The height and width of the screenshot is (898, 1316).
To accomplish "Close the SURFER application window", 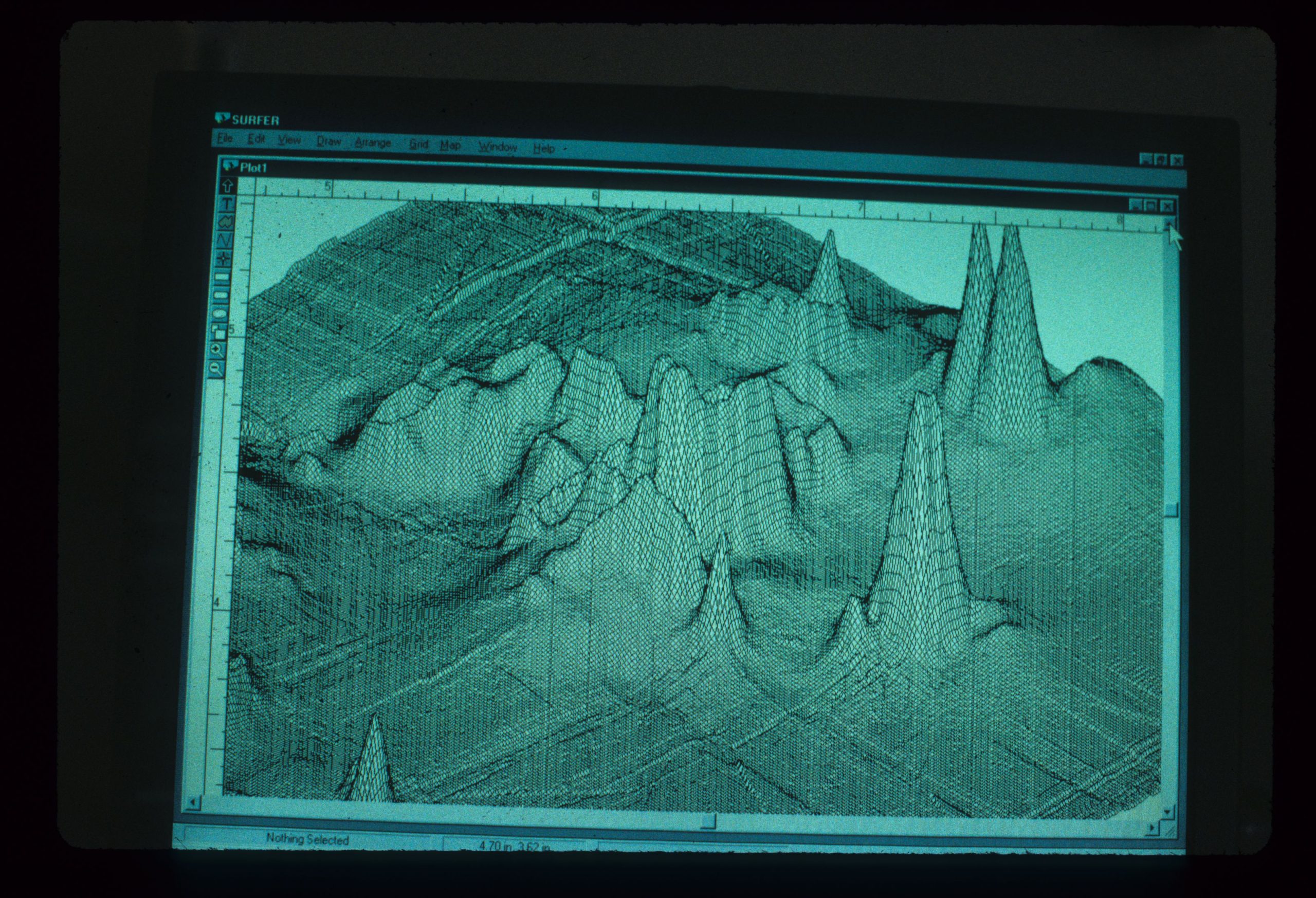I will 1177,161.
